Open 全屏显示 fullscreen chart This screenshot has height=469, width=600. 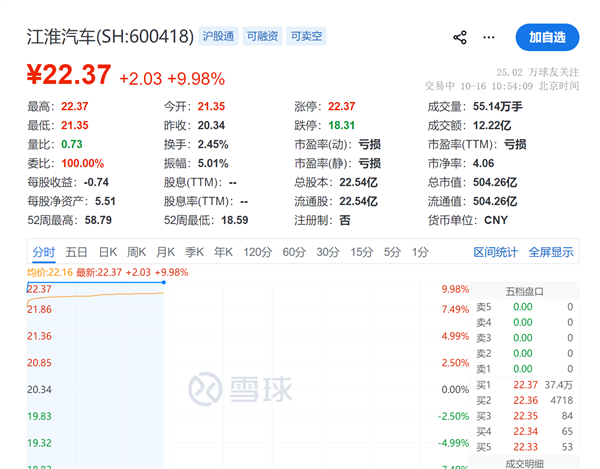point(551,252)
